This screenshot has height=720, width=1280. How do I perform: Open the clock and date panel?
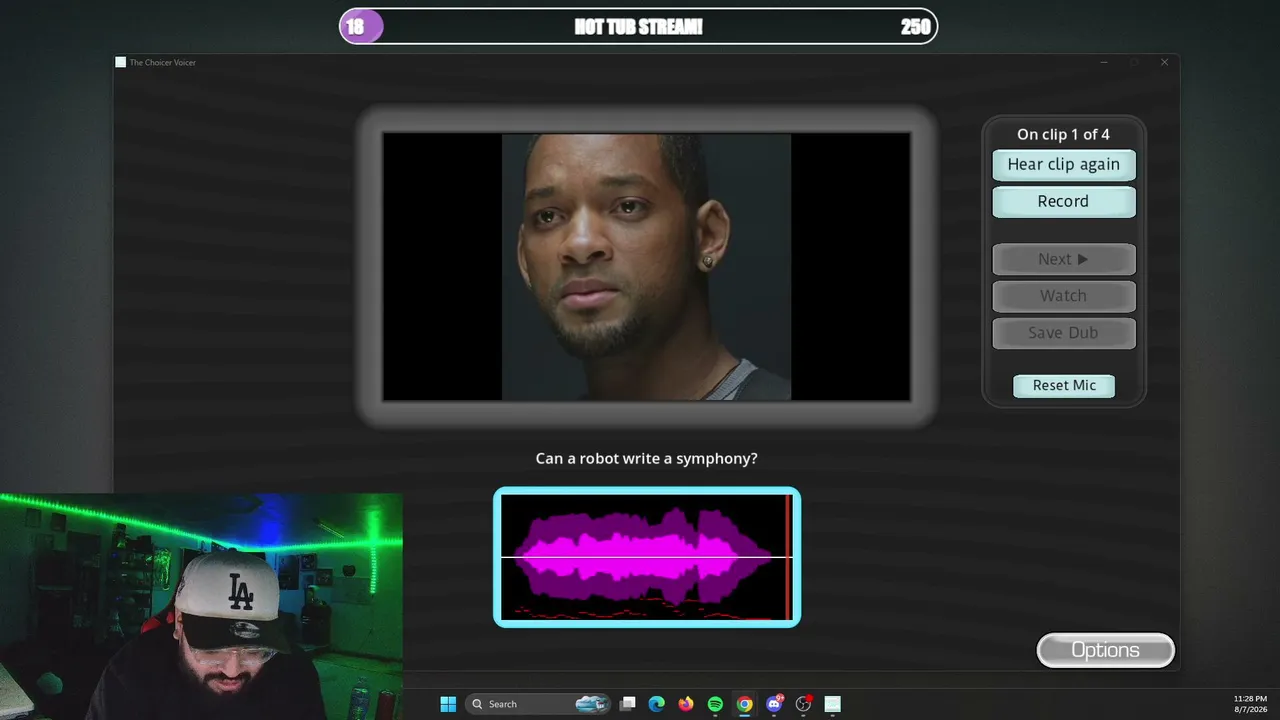(x=1250, y=704)
